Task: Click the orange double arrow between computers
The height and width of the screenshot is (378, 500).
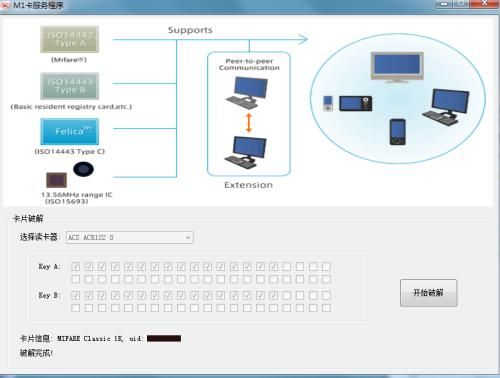Action: (x=249, y=123)
